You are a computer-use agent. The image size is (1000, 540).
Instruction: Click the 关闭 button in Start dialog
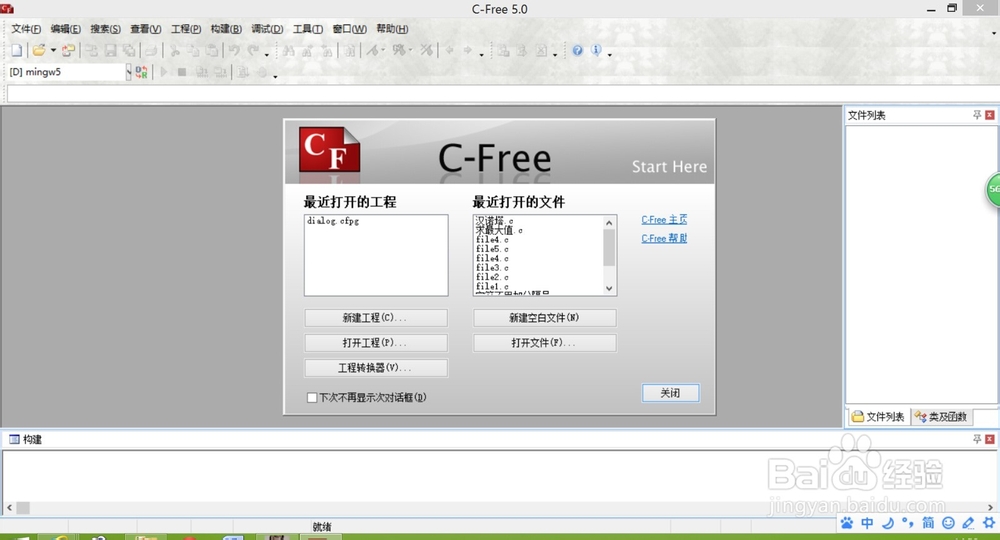[670, 393]
